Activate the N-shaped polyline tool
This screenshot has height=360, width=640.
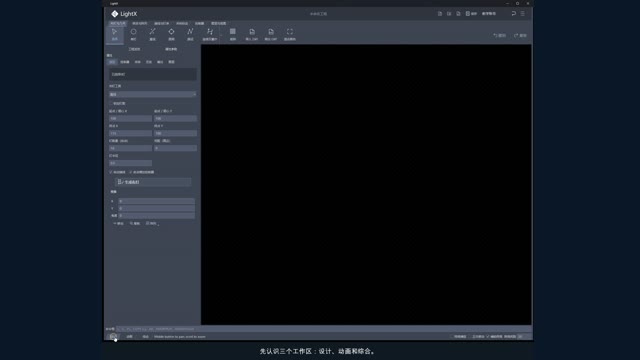tap(190, 32)
